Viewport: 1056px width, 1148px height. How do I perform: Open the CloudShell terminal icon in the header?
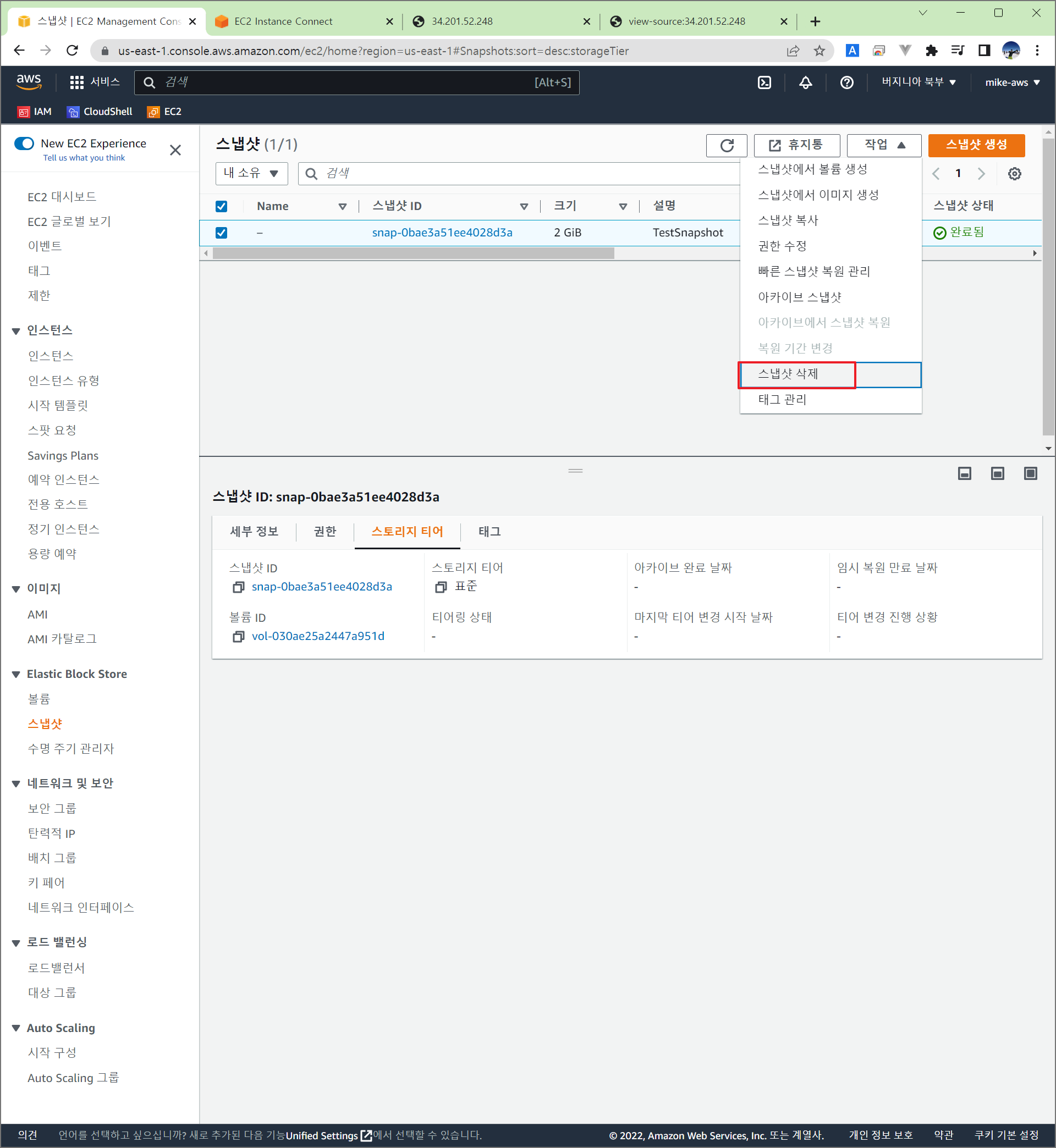click(764, 82)
